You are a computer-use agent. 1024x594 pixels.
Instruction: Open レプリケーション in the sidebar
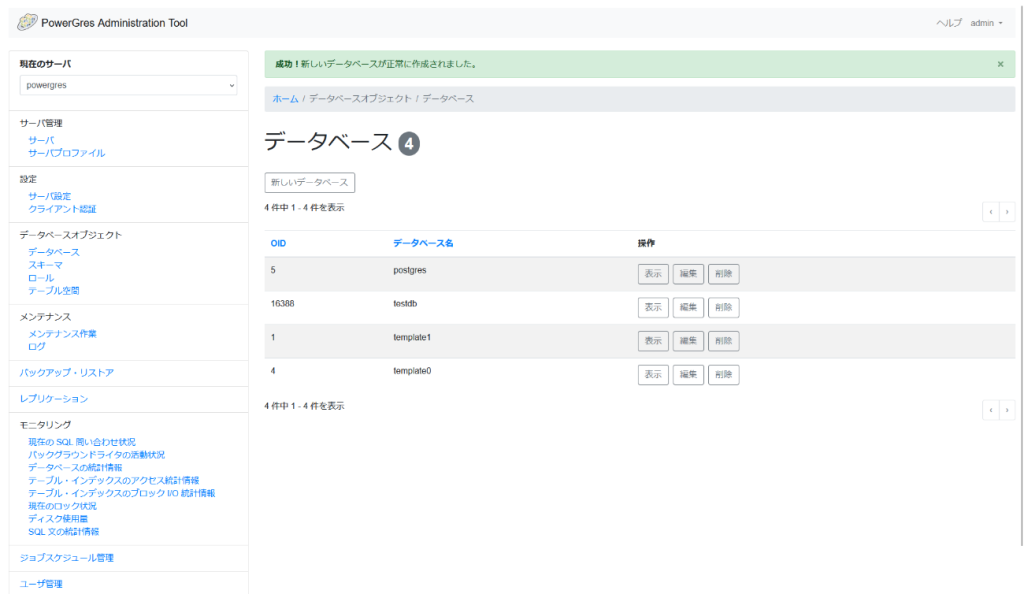click(x=54, y=399)
